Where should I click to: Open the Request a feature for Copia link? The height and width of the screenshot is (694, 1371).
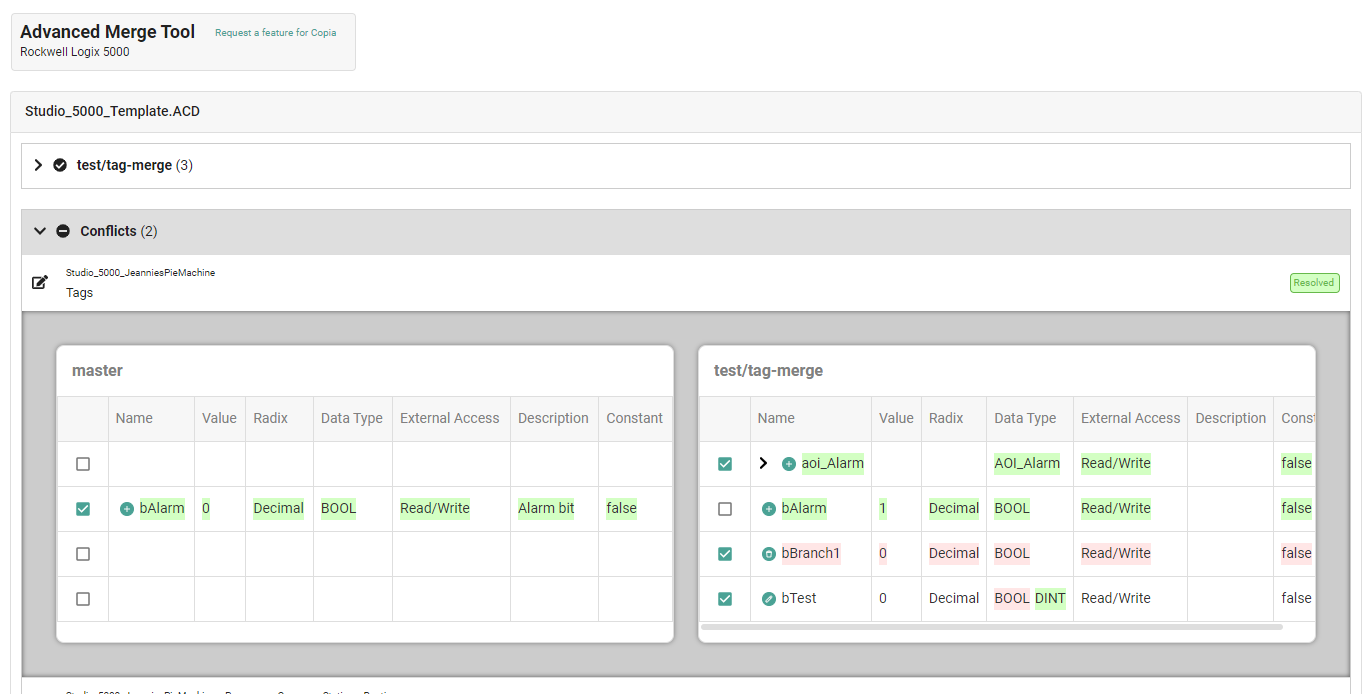(x=275, y=33)
